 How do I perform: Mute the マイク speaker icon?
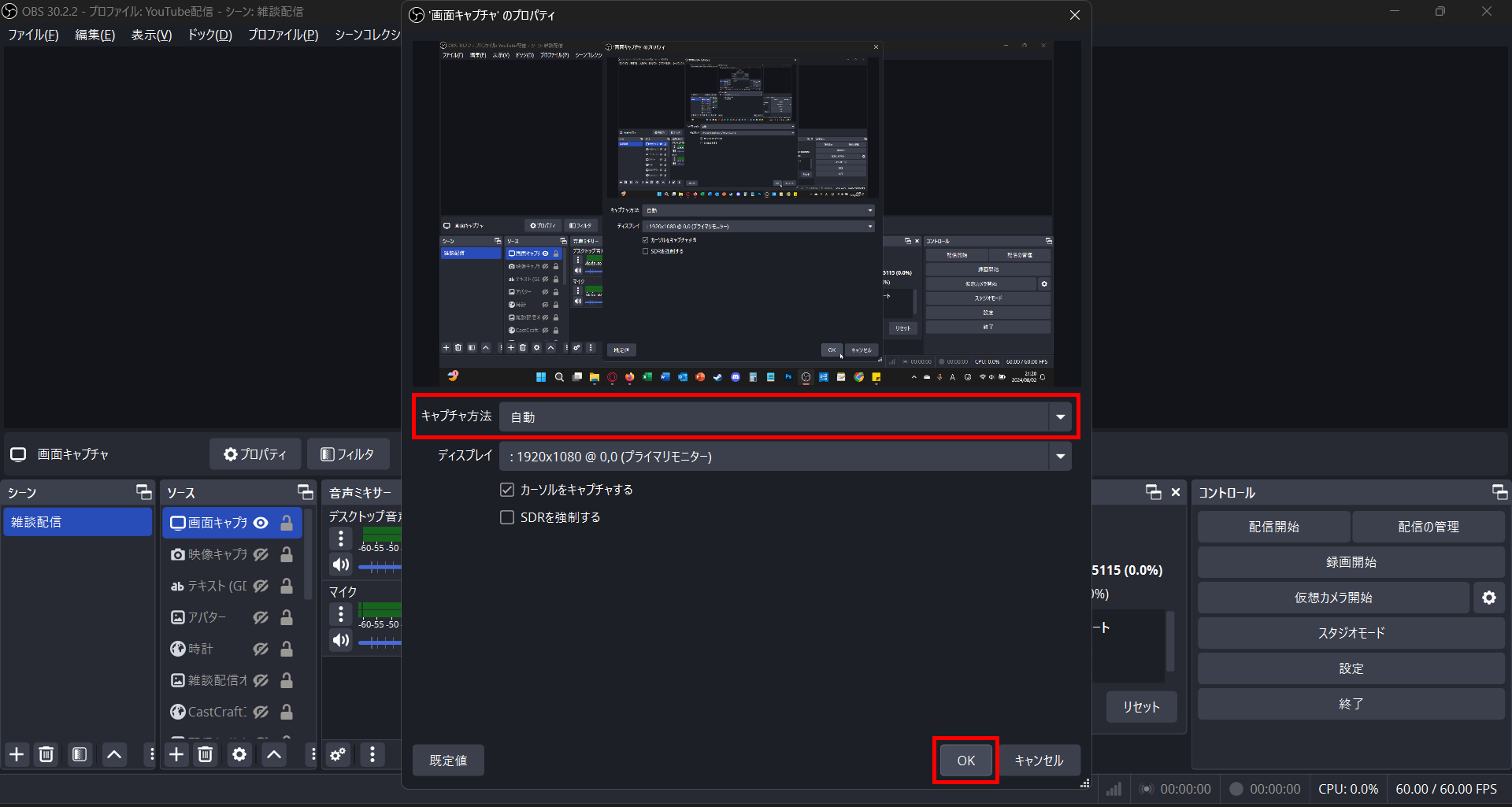(341, 640)
